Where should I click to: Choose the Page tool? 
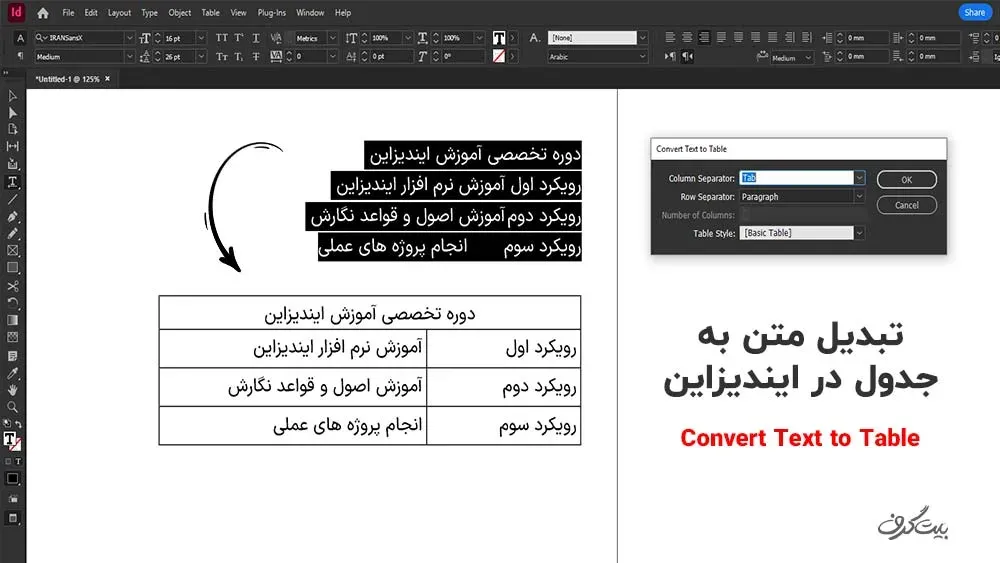pos(12,129)
